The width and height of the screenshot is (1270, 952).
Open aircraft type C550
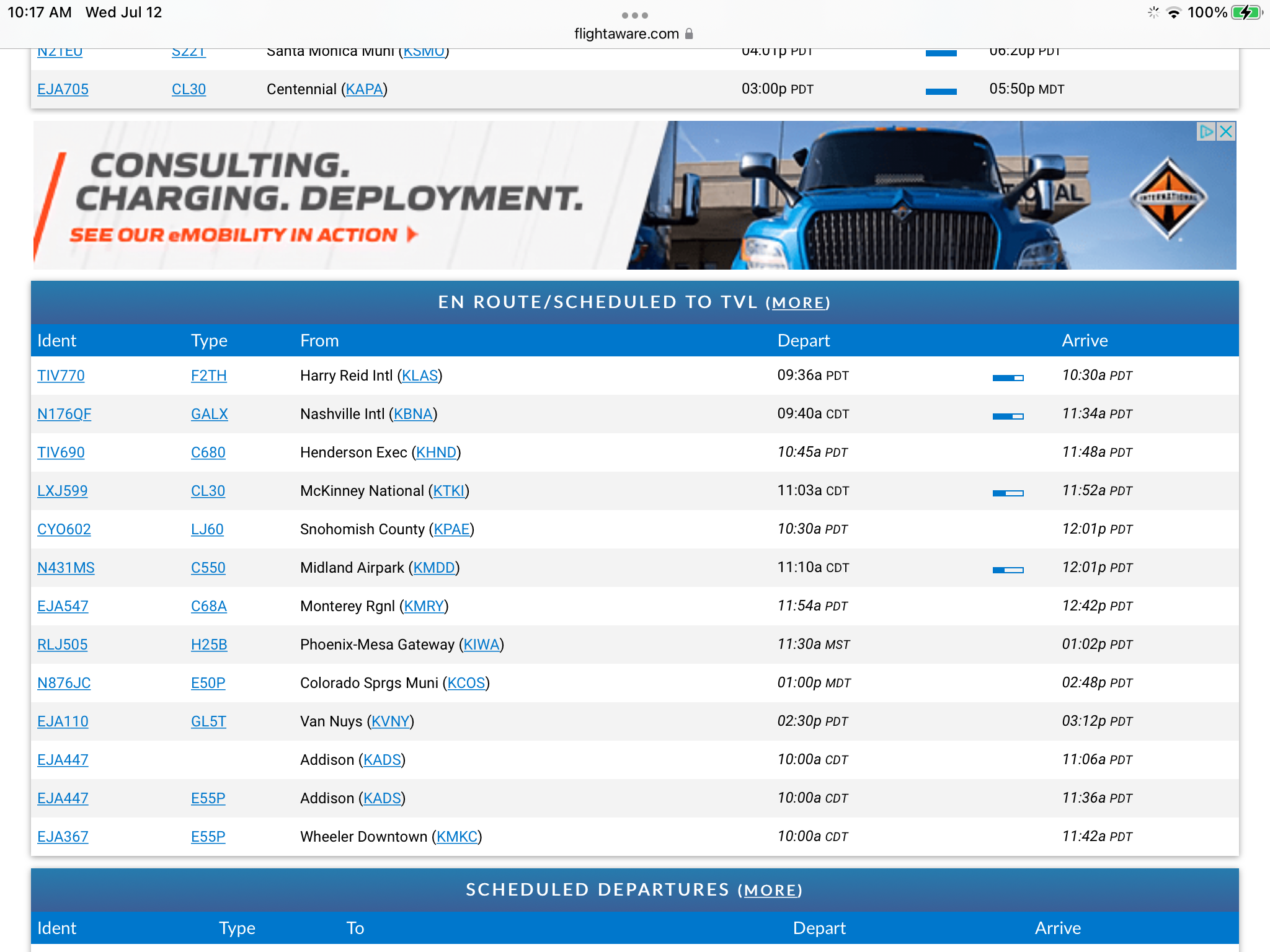pos(208,568)
